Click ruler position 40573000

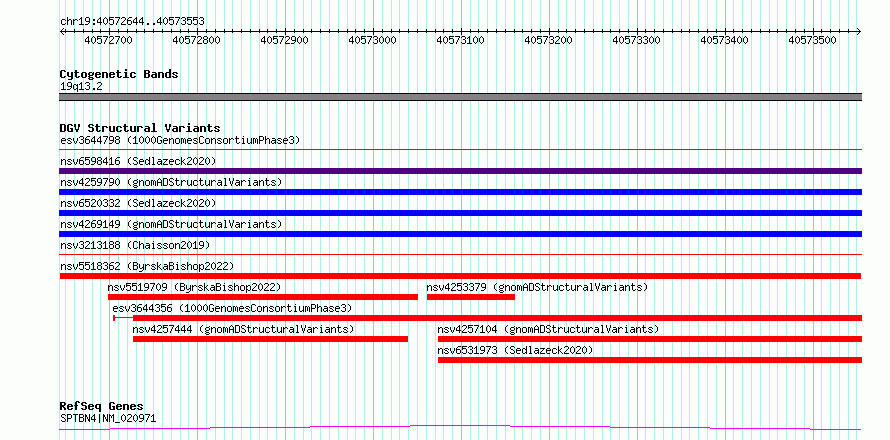tap(372, 40)
